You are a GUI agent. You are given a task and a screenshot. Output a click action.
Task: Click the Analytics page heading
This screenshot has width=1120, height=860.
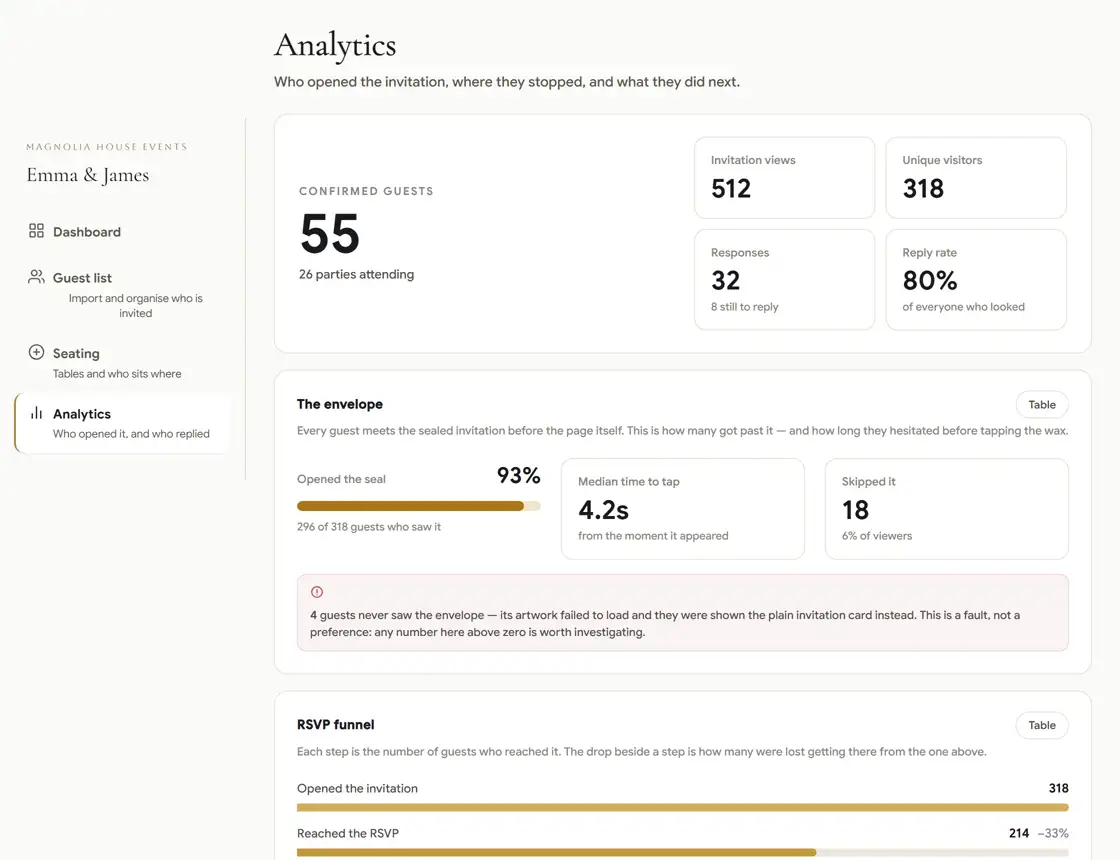pyautogui.click(x=335, y=45)
